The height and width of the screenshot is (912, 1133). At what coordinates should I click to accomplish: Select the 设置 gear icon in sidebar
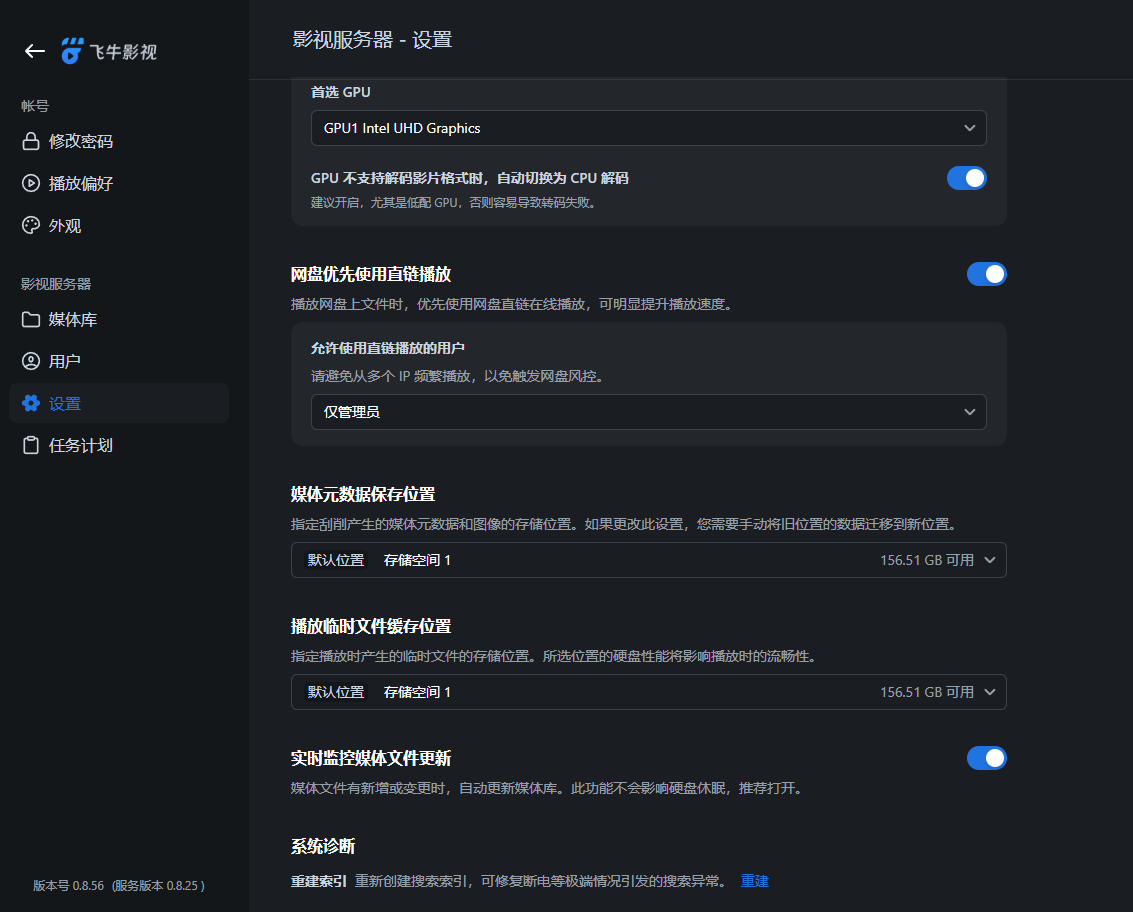coord(29,403)
